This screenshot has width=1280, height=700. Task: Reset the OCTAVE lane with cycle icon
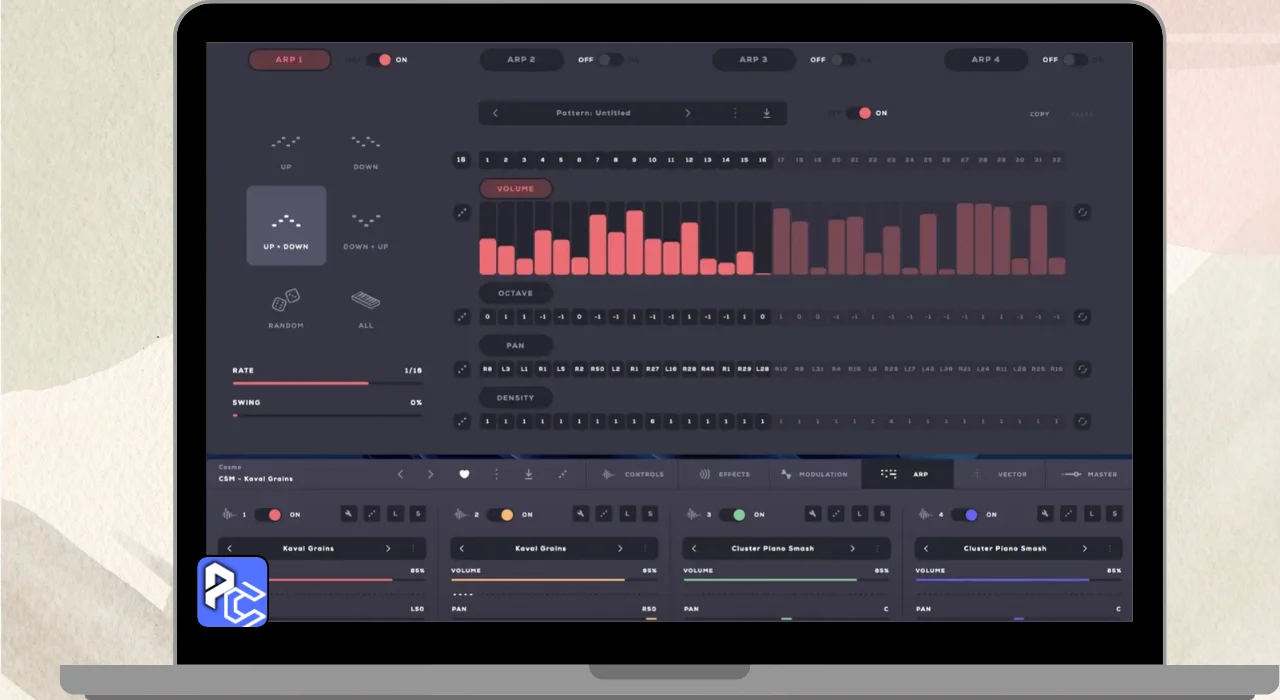tap(1082, 317)
